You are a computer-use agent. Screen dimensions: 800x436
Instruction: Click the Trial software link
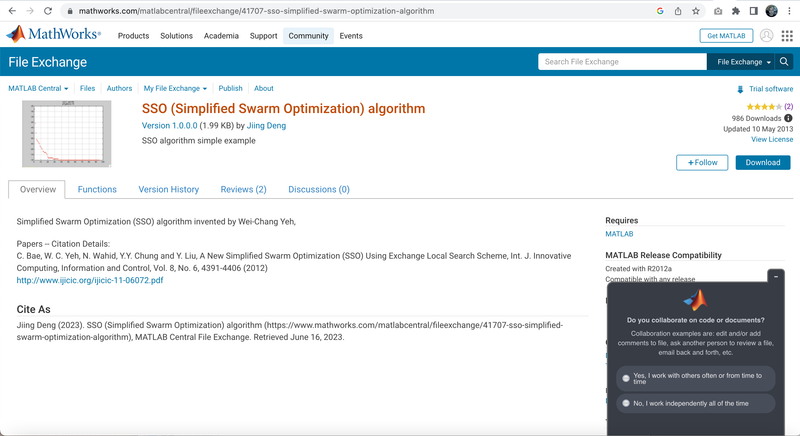click(x=771, y=89)
